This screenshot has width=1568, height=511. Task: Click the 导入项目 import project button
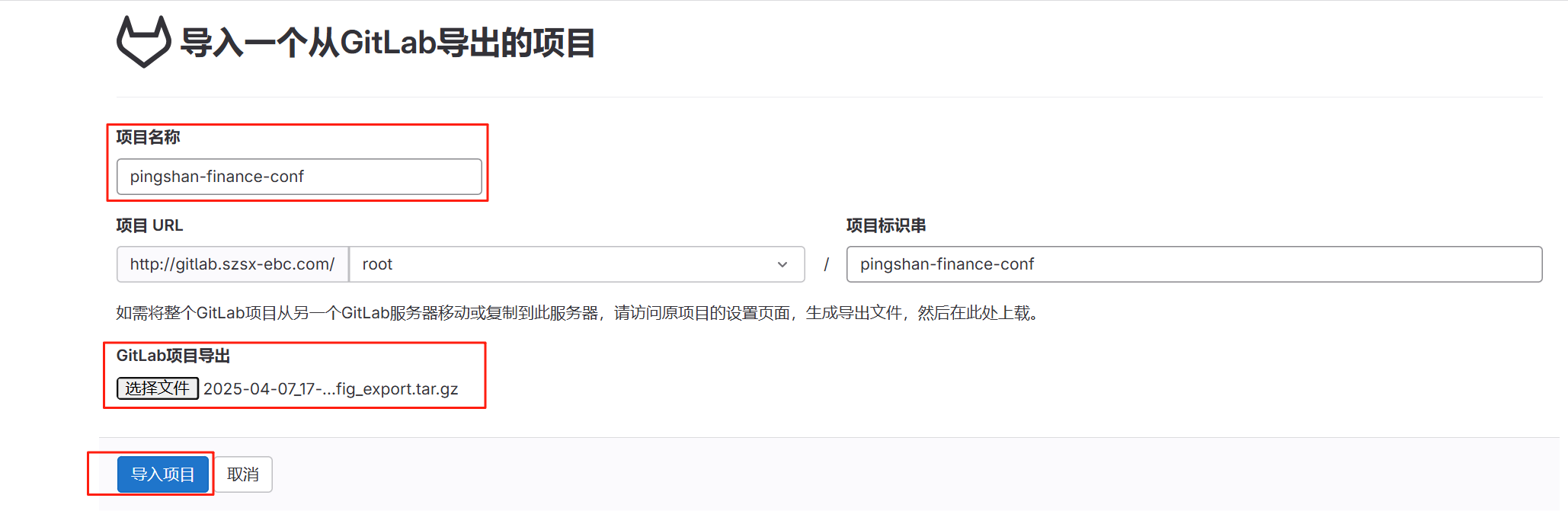coord(163,474)
